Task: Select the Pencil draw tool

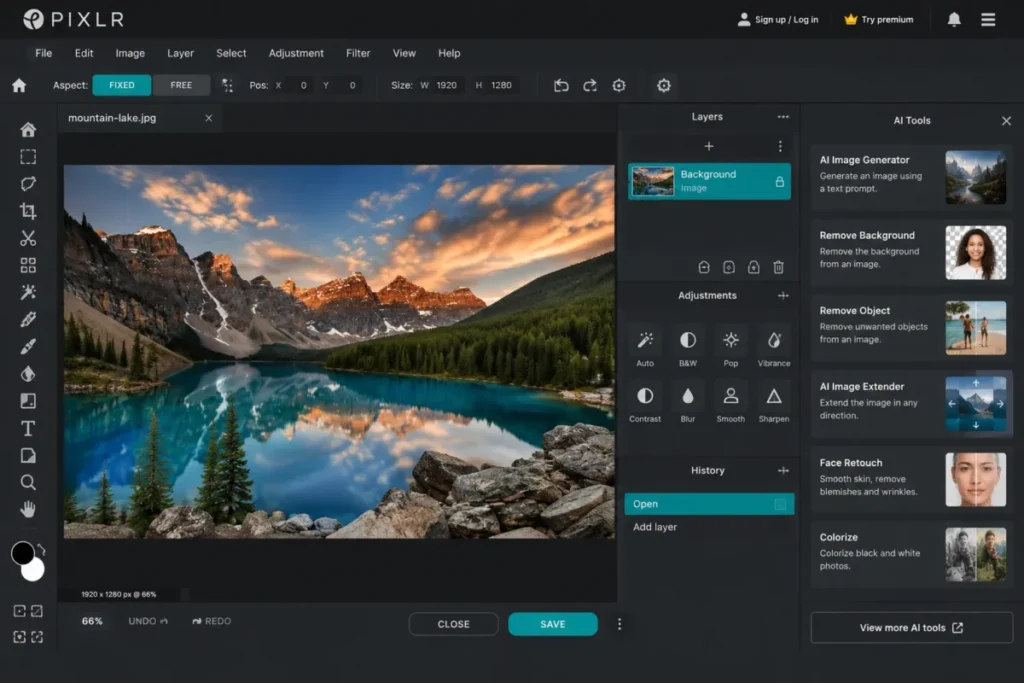Action: pos(28,319)
